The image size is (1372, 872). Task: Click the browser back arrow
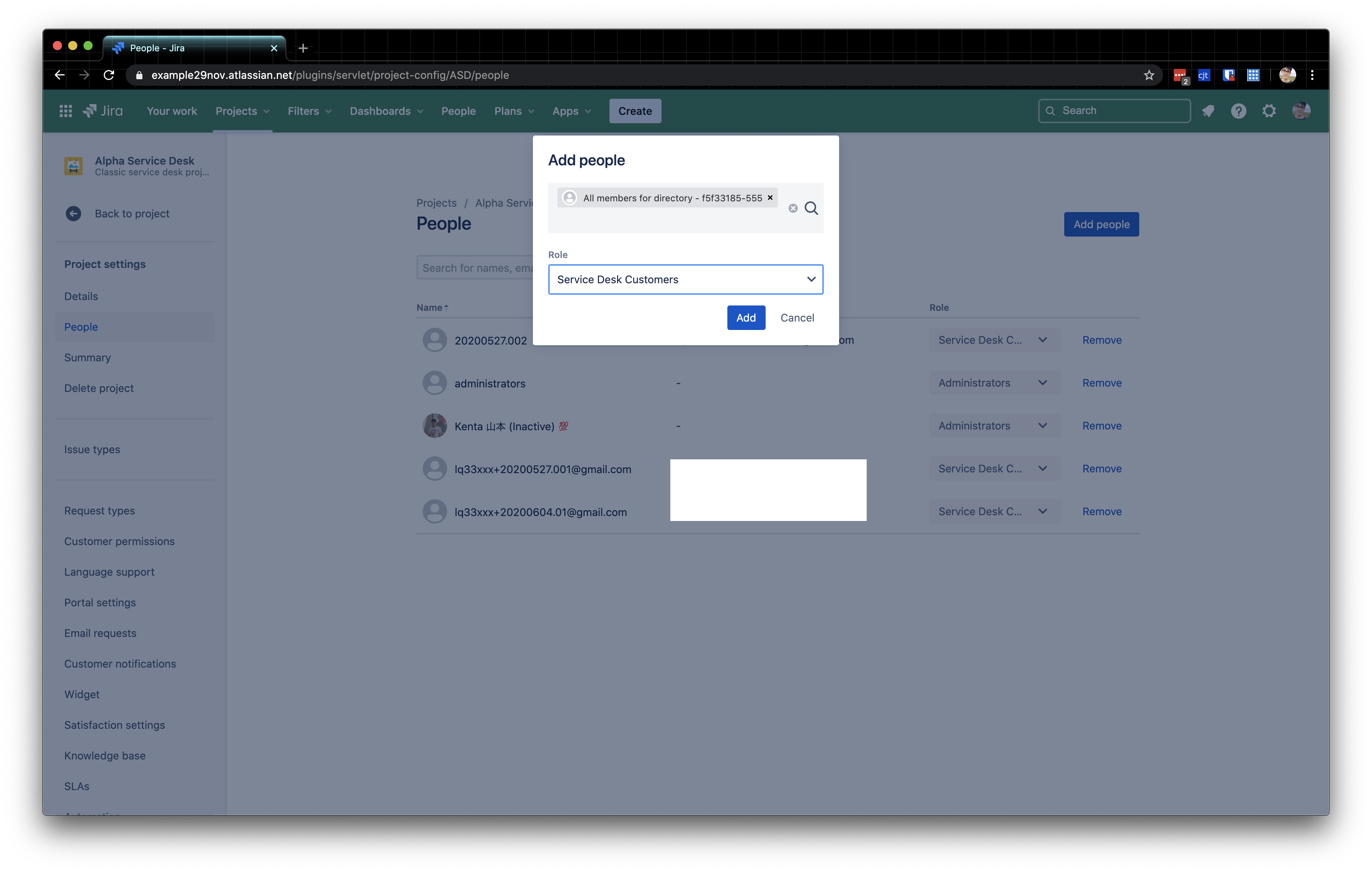pos(59,75)
